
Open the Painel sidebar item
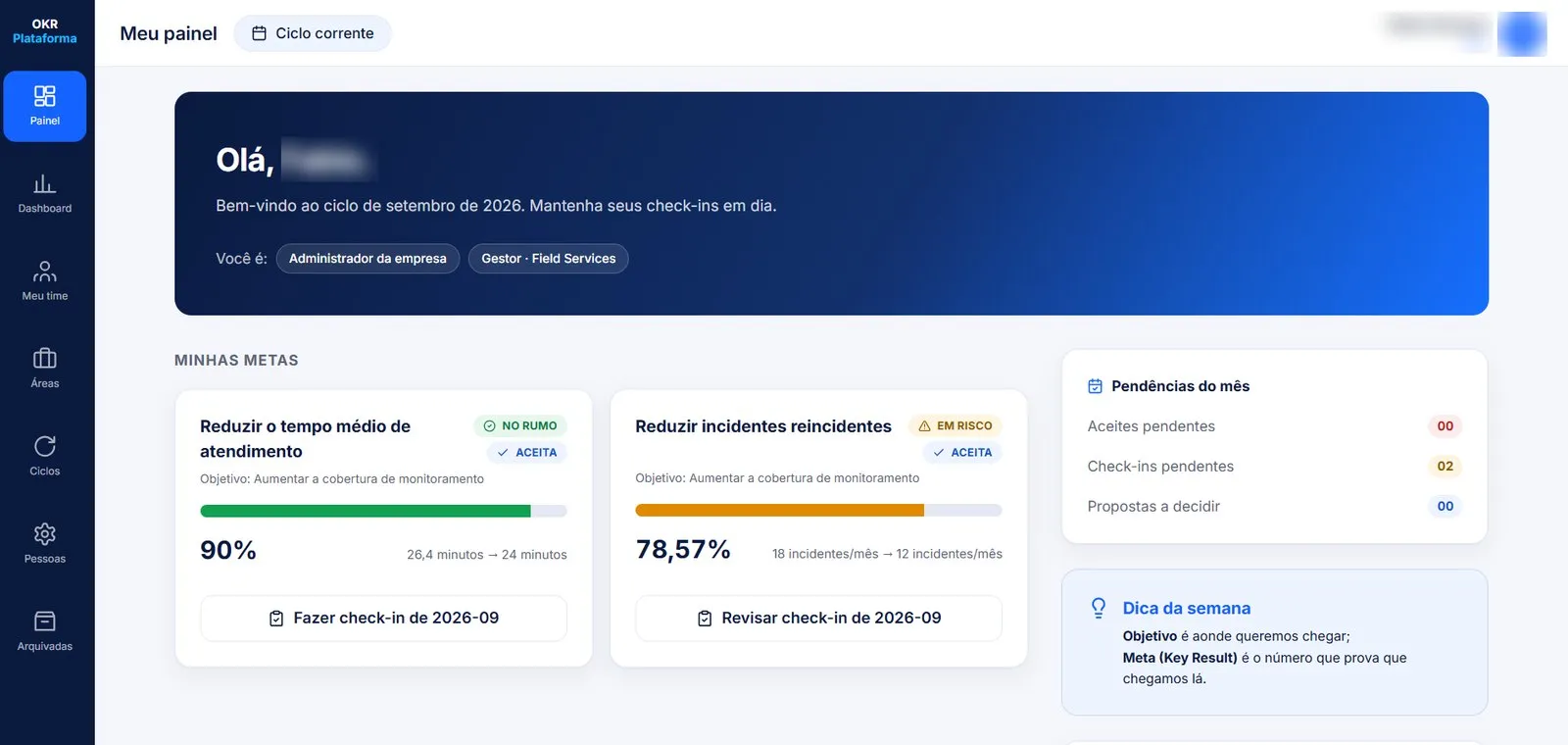click(44, 106)
